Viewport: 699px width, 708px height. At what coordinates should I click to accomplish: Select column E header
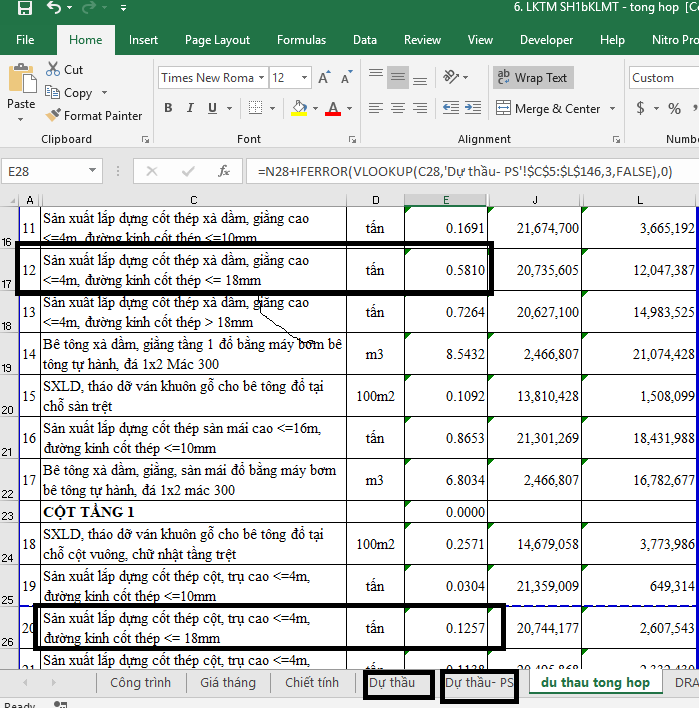[446, 200]
